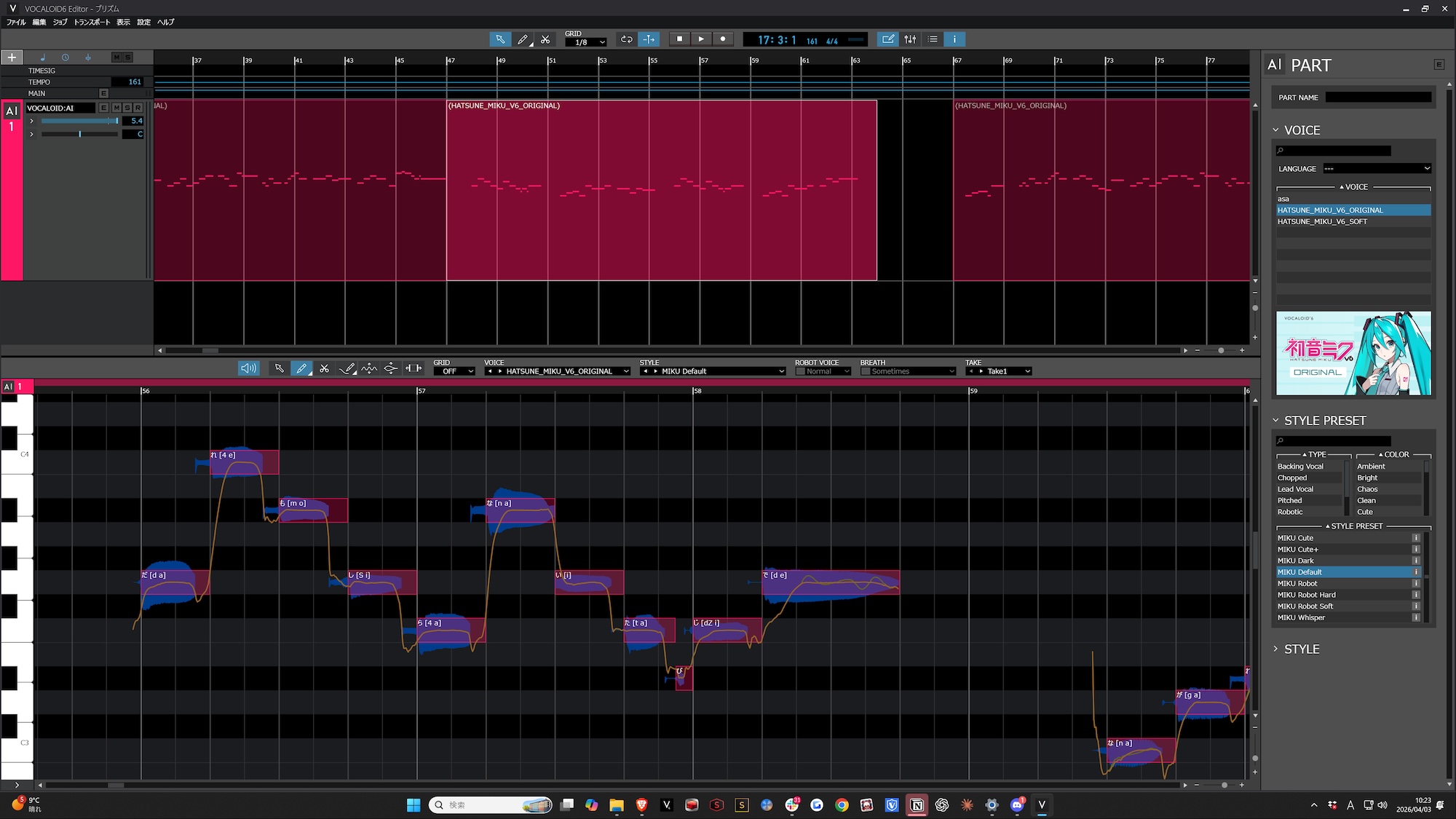
Task: Click the speaker monitor icon in piano roll toolbar
Action: click(x=248, y=368)
